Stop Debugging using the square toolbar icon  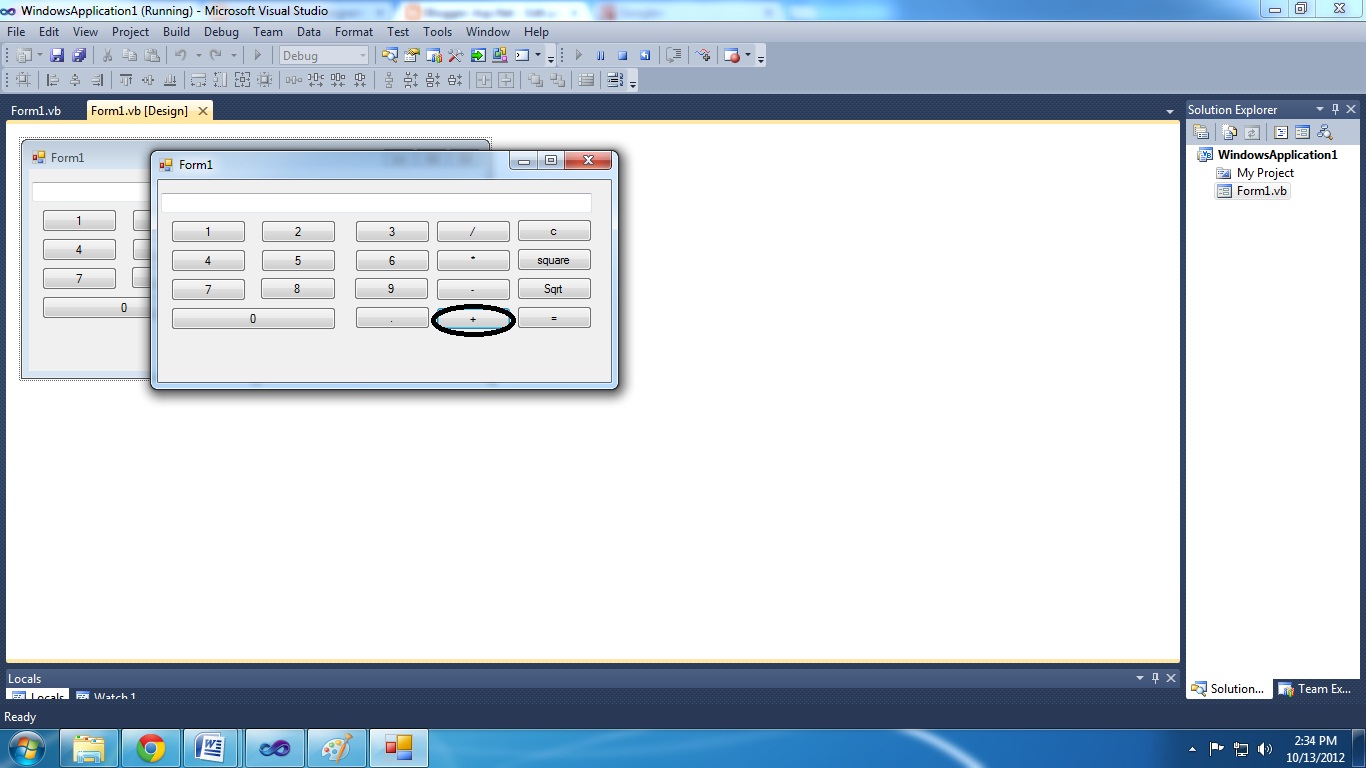pyautogui.click(x=624, y=55)
